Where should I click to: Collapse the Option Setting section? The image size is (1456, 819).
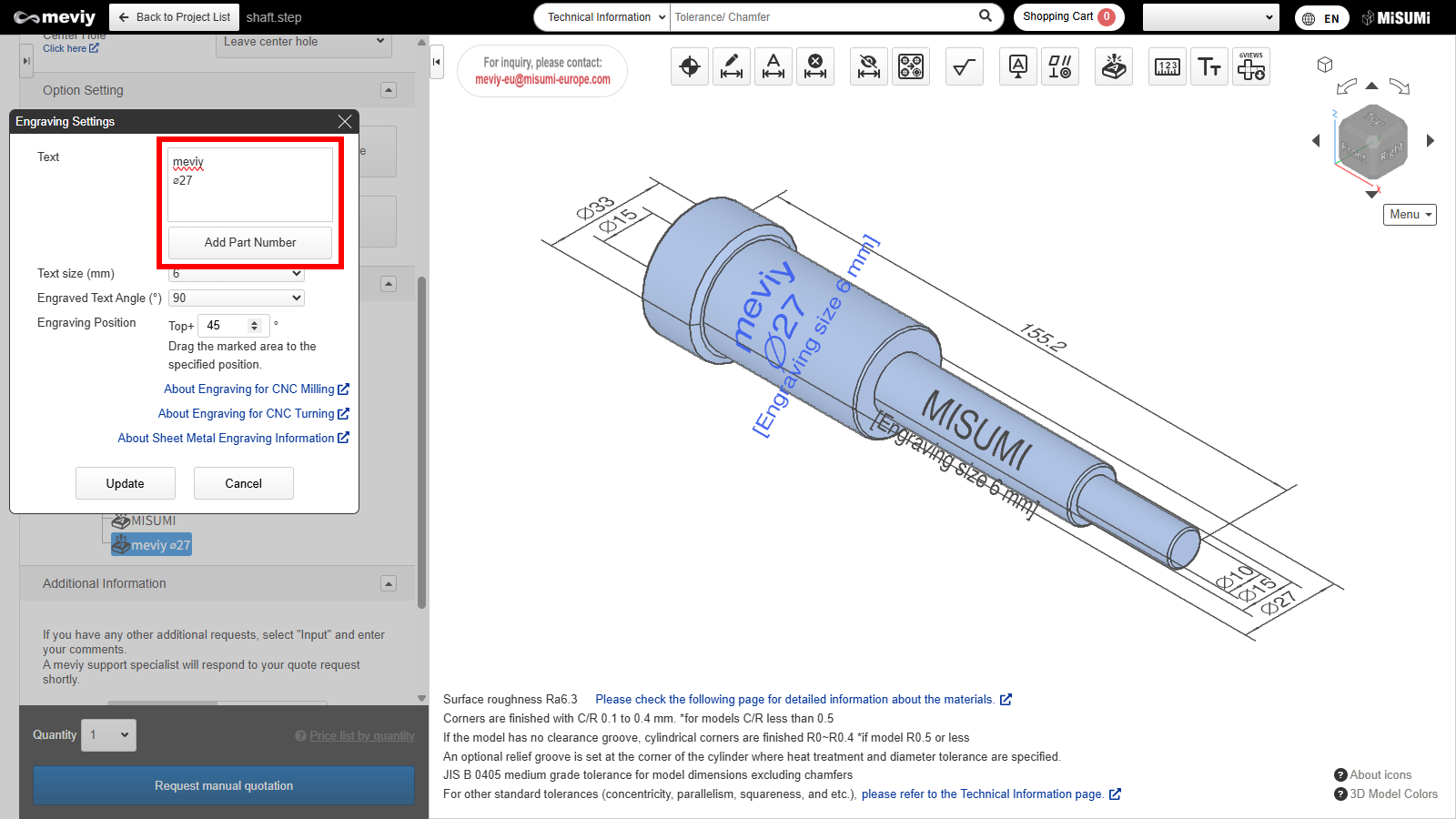click(389, 90)
